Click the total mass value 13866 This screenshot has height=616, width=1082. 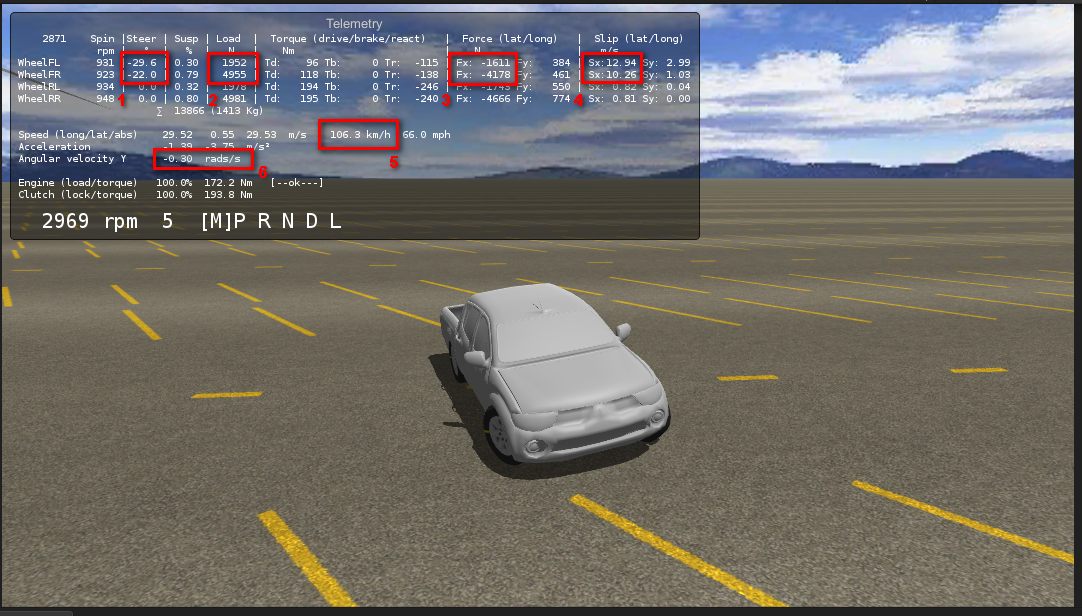coord(191,110)
